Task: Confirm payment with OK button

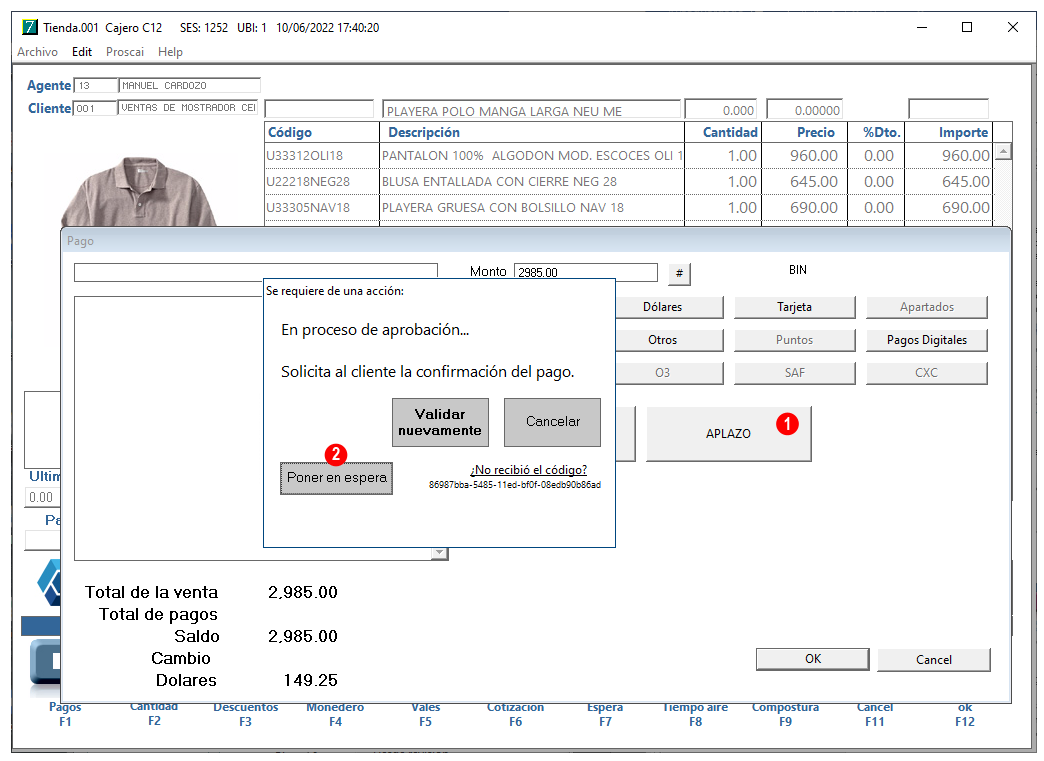Action: [812, 659]
